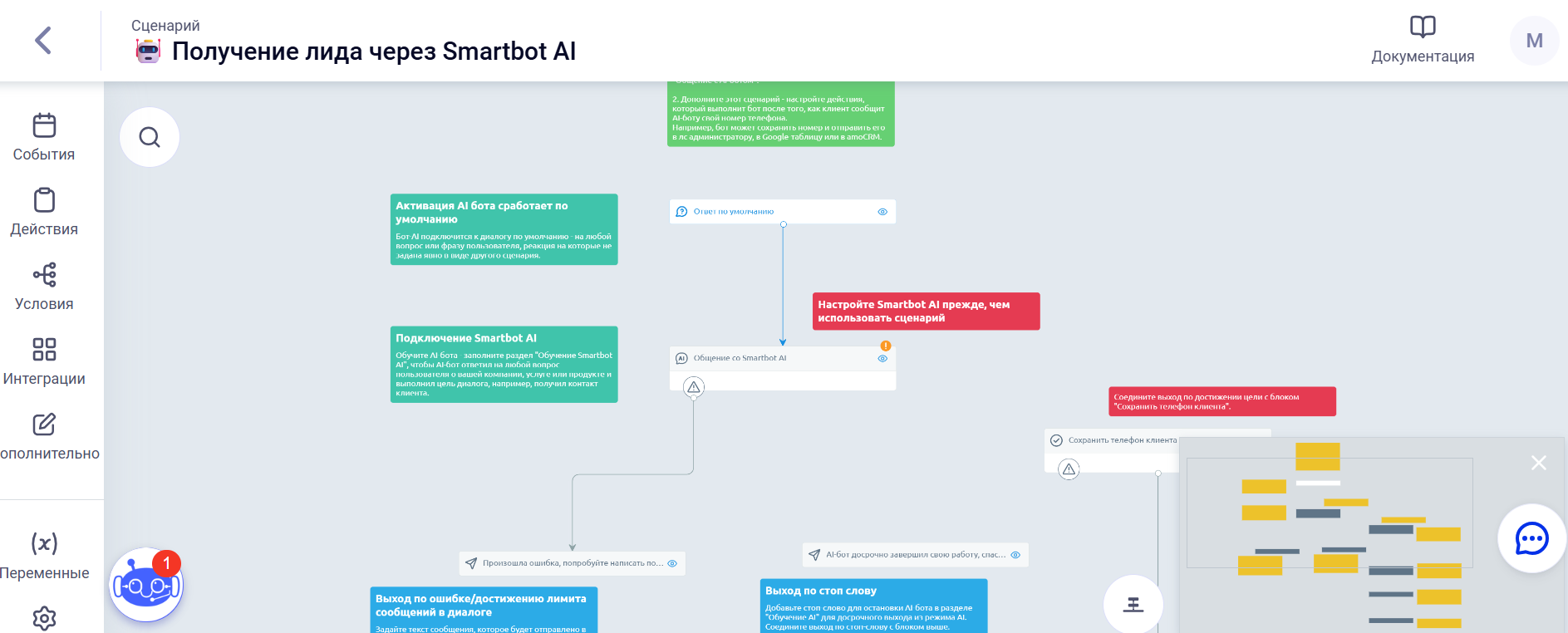Viewport: 1568px width, 633px height.
Task: Open the canvas search magnifier
Action: tap(150, 137)
